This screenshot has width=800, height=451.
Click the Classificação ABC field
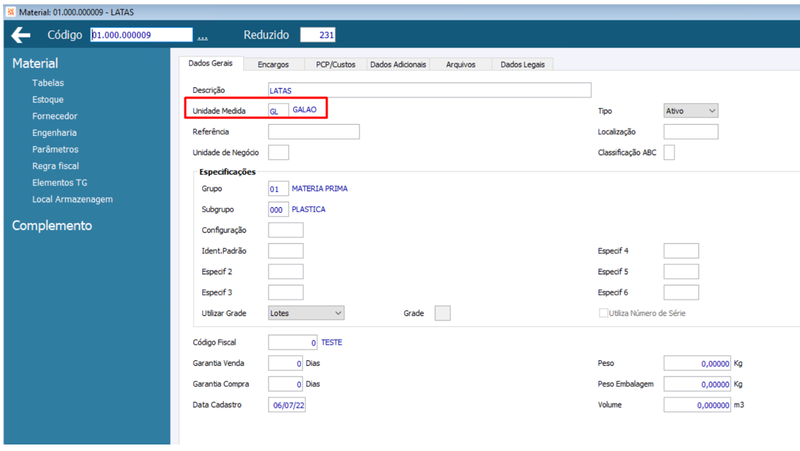click(x=669, y=152)
